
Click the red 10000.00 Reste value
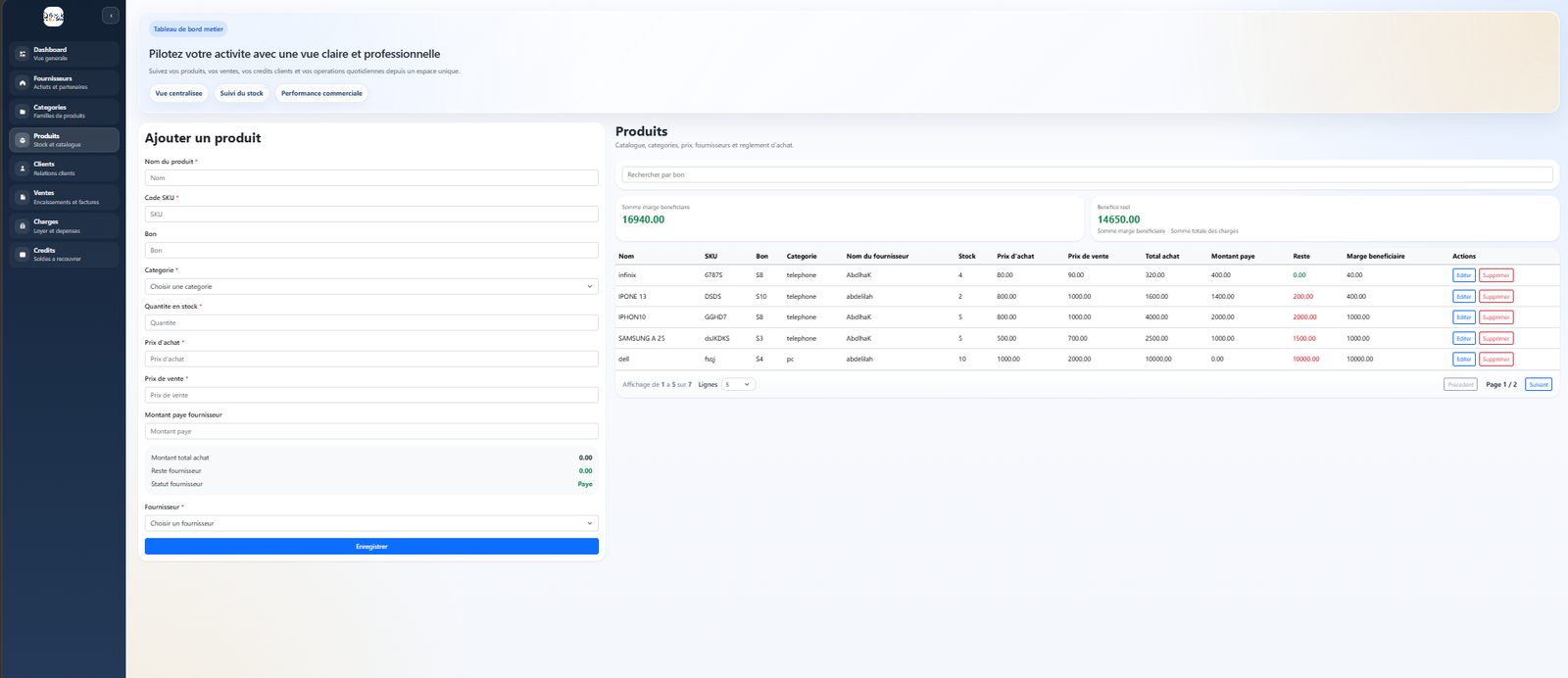(x=1305, y=360)
